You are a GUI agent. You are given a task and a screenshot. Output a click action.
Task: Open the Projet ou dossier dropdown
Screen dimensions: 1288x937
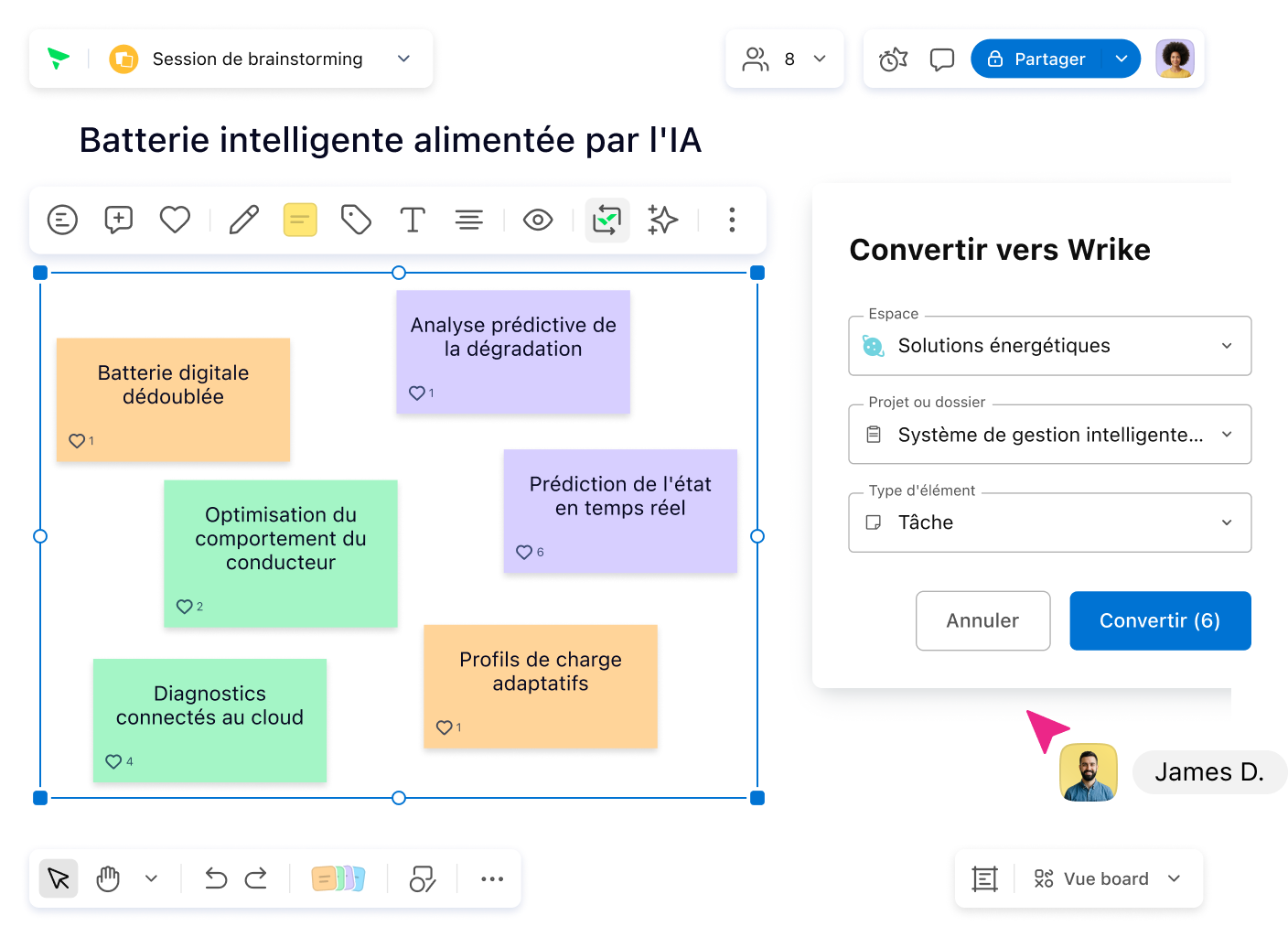1050,435
